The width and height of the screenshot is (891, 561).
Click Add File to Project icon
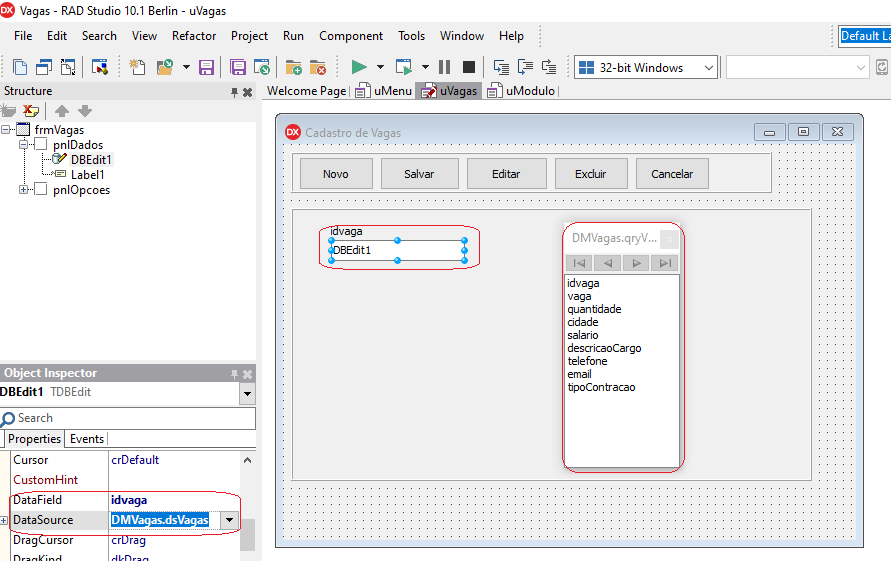tap(293, 68)
